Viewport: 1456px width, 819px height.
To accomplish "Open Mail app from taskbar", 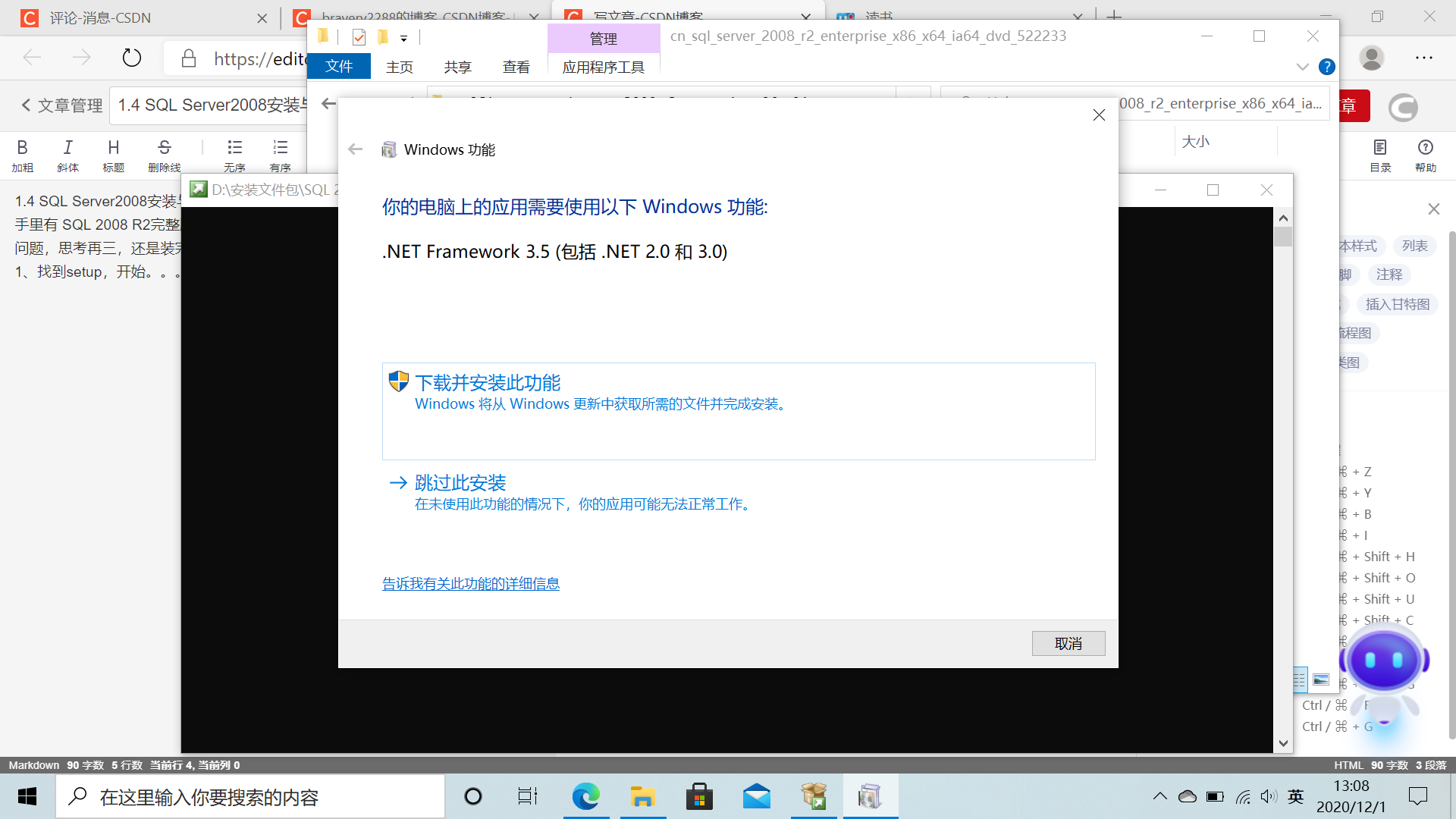I will [x=757, y=796].
